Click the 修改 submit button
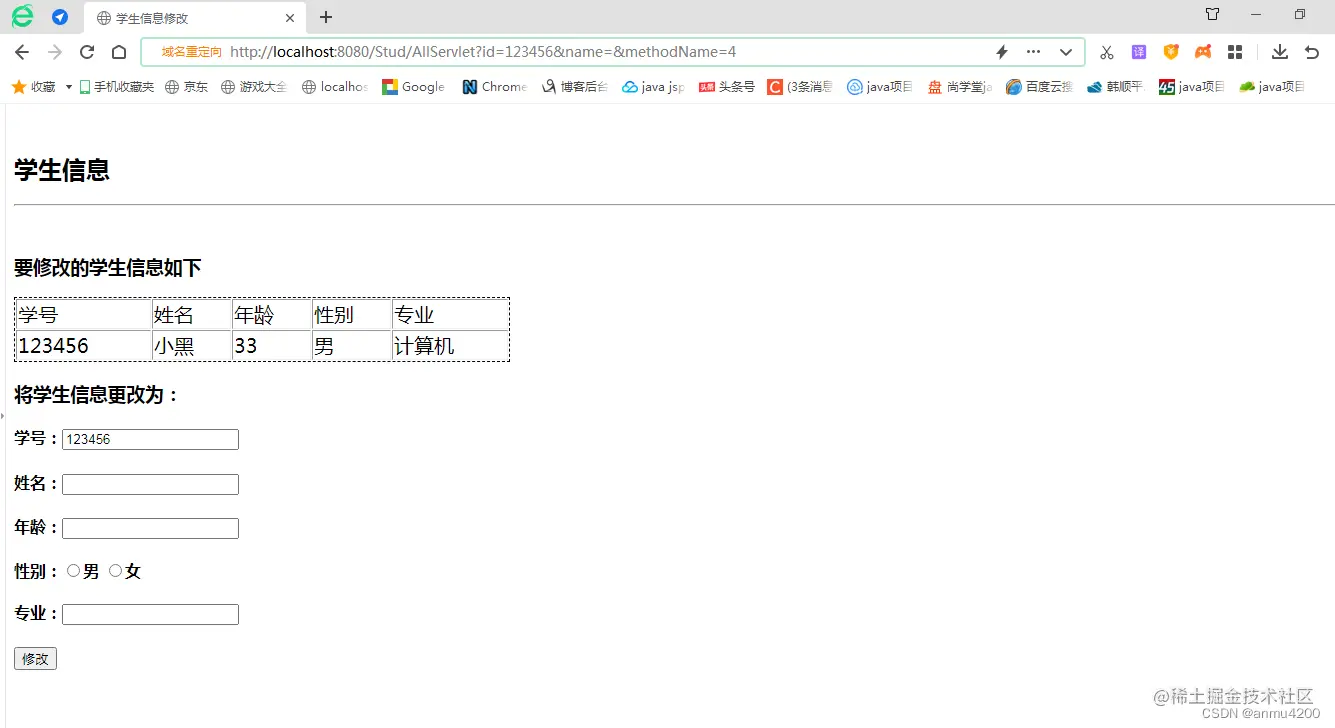1335x728 pixels. click(34, 658)
